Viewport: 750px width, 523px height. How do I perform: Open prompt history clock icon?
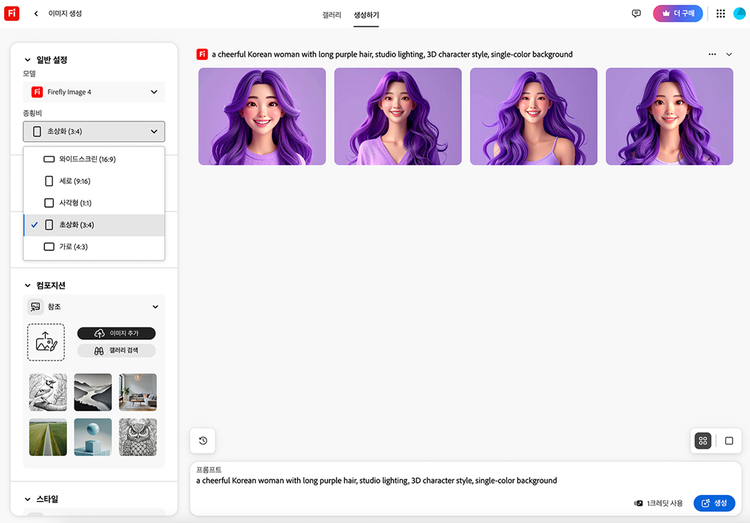pos(203,441)
